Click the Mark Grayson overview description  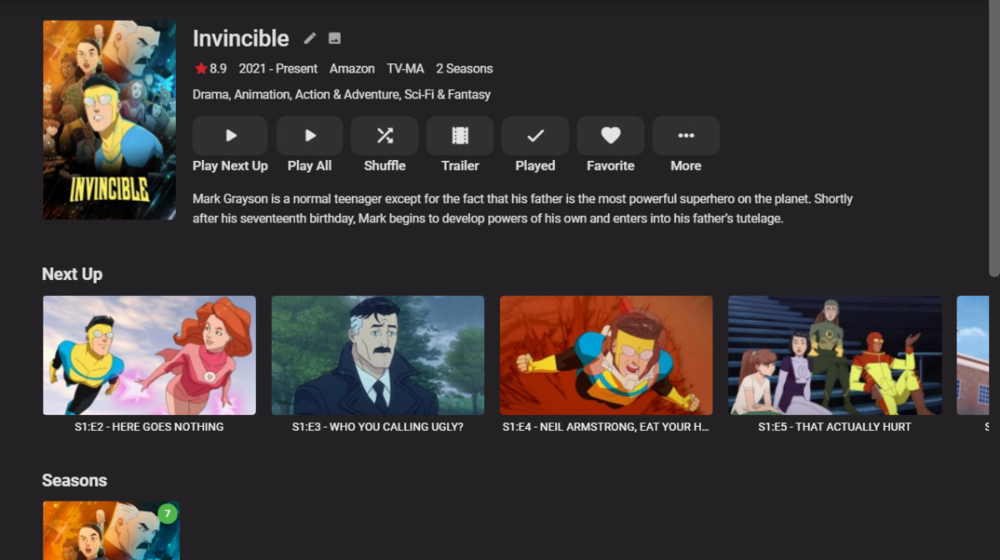[523, 209]
